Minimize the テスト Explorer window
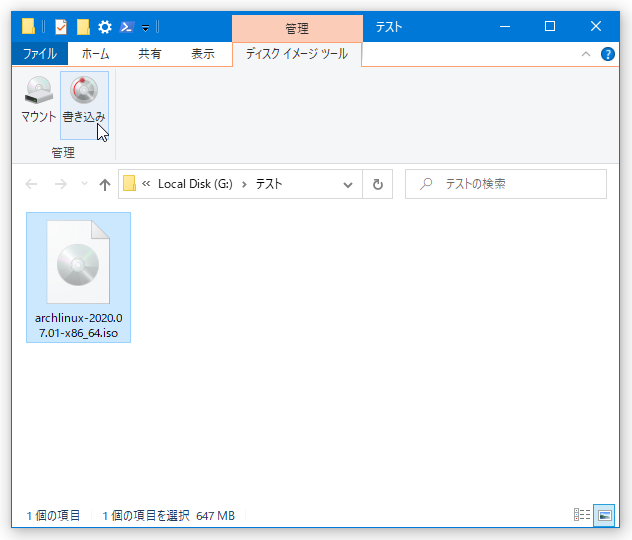 pos(505,27)
